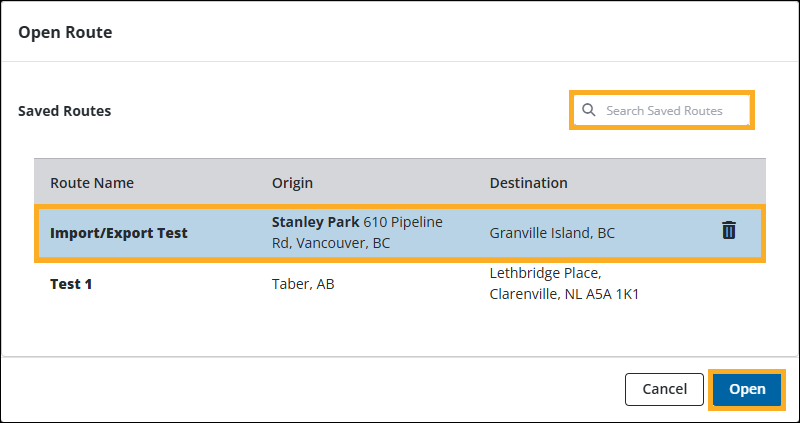The height and width of the screenshot is (423, 800).
Task: Click the Rd, Vancouver, BC address line
Action: click(x=331, y=243)
